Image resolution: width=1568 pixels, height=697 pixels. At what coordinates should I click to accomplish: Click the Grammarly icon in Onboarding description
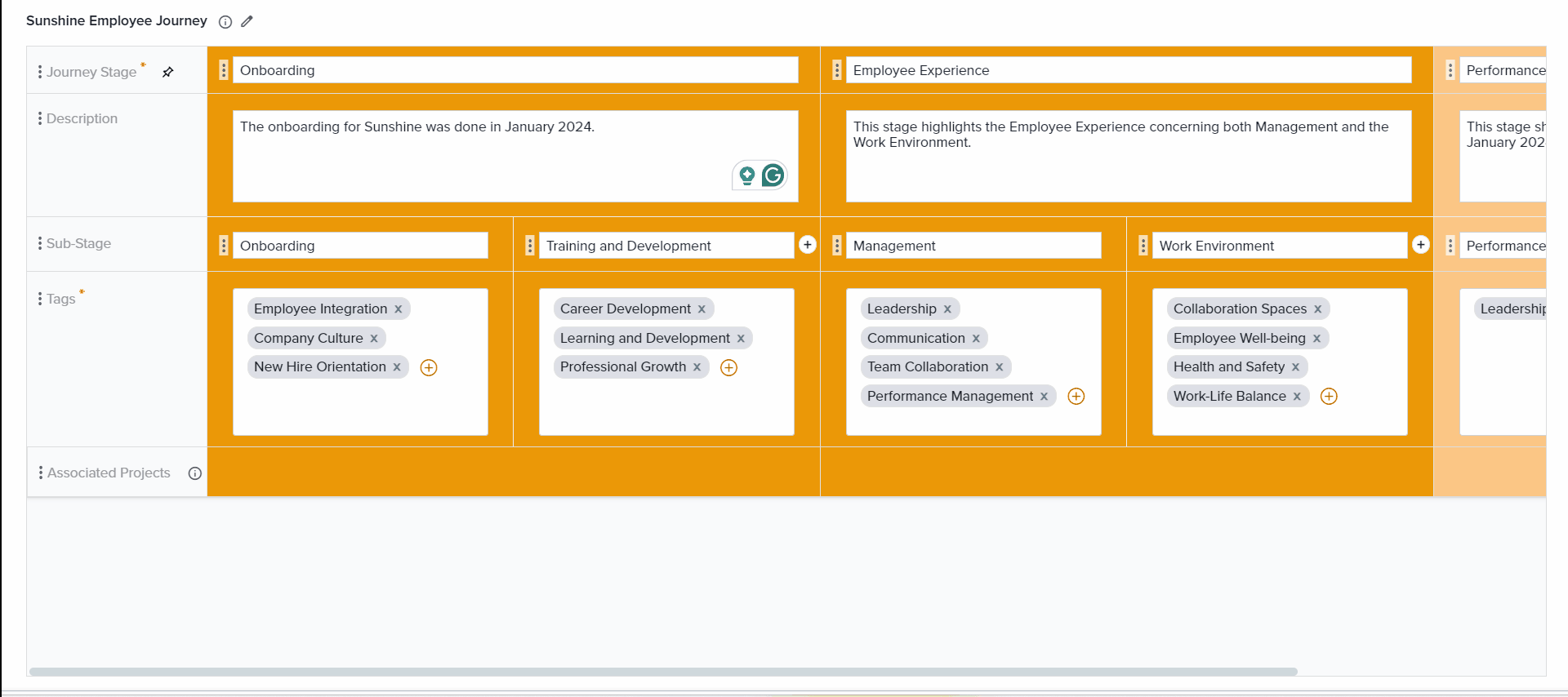tap(773, 175)
